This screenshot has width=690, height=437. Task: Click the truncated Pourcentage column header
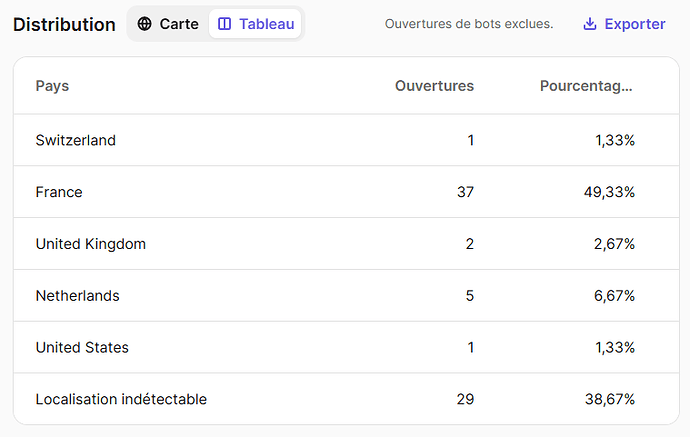pos(586,86)
